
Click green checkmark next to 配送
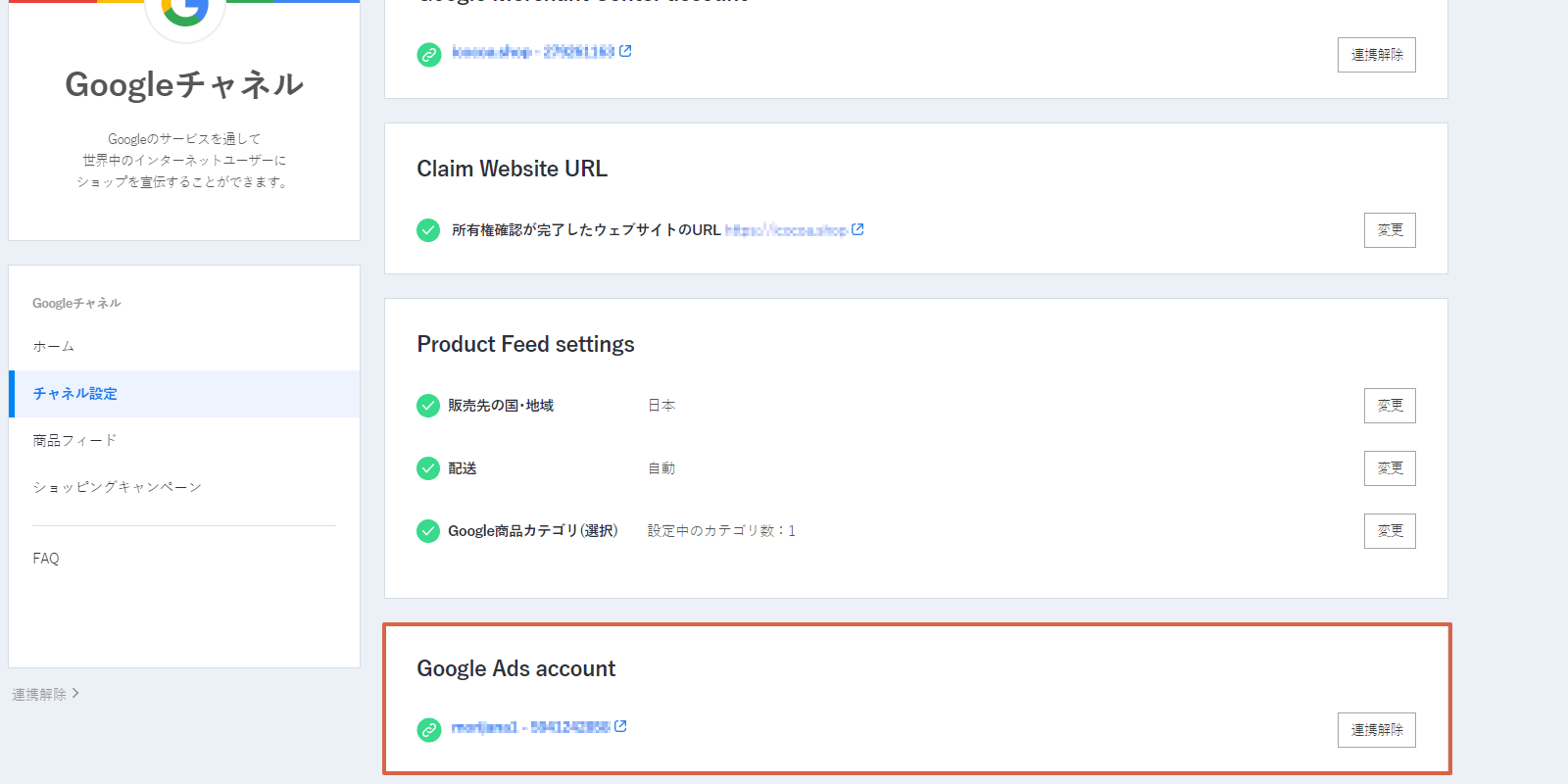(428, 468)
